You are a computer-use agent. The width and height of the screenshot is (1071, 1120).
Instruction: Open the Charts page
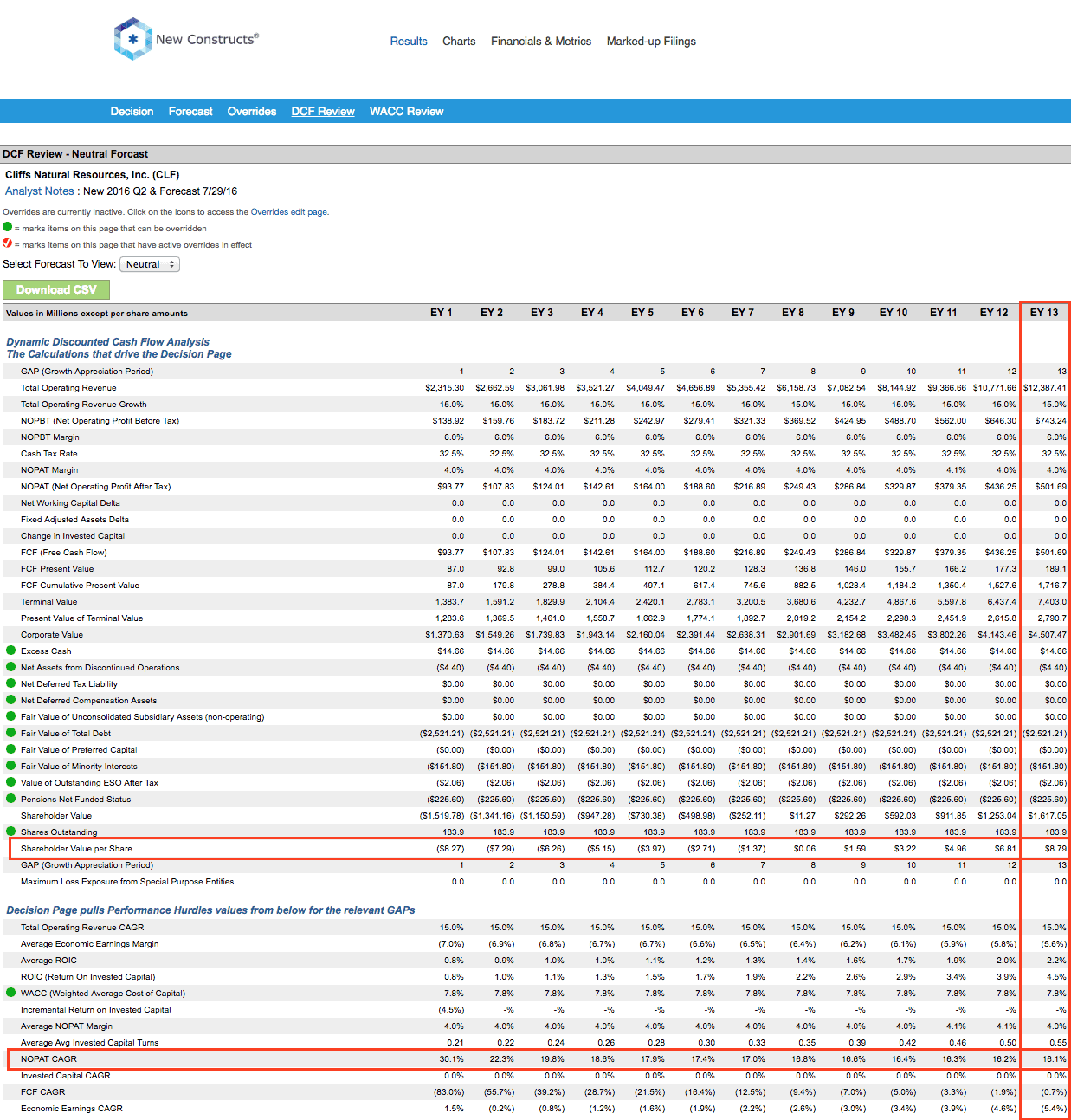(459, 41)
